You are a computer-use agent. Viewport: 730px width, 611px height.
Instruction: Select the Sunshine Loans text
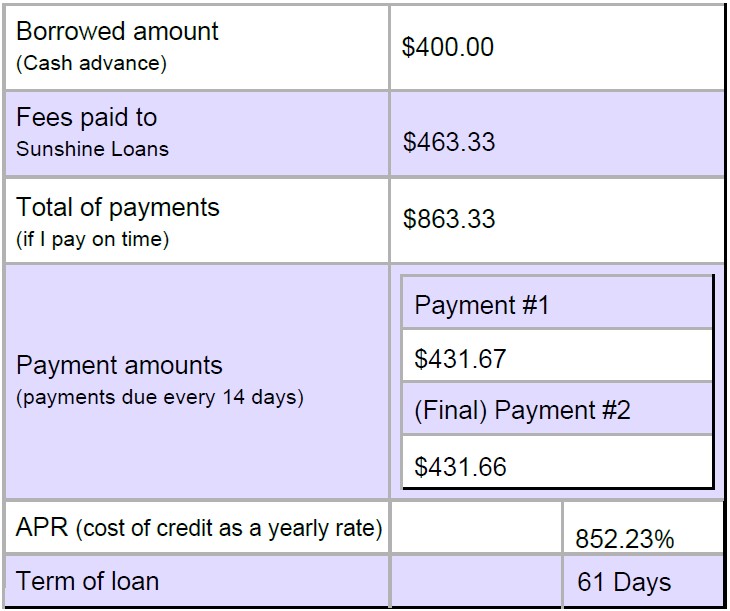[x=92, y=149]
